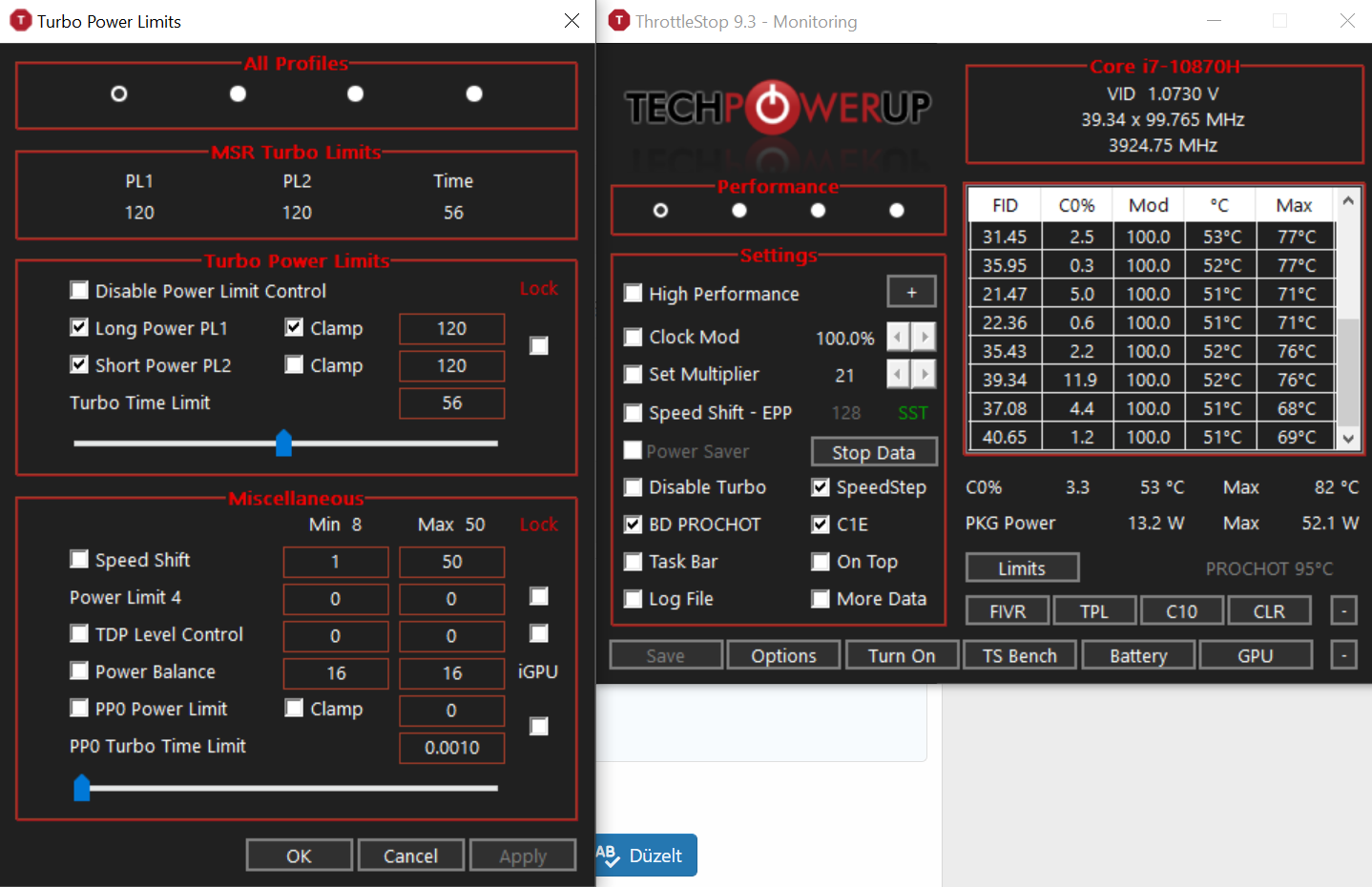Open the Options dialog
Image resolution: width=1372 pixels, height=887 pixels.
[783, 655]
